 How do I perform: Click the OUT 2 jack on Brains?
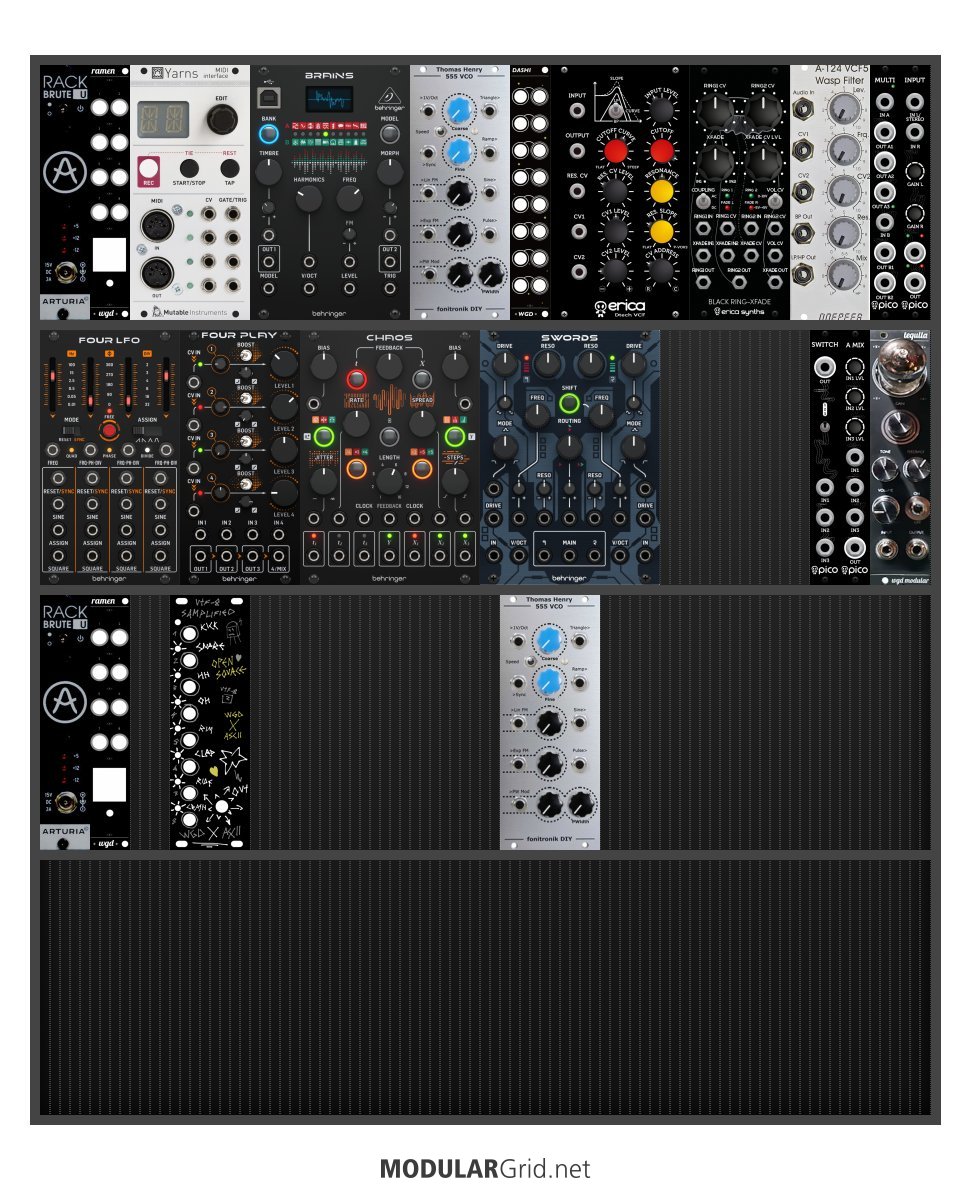click(x=389, y=262)
